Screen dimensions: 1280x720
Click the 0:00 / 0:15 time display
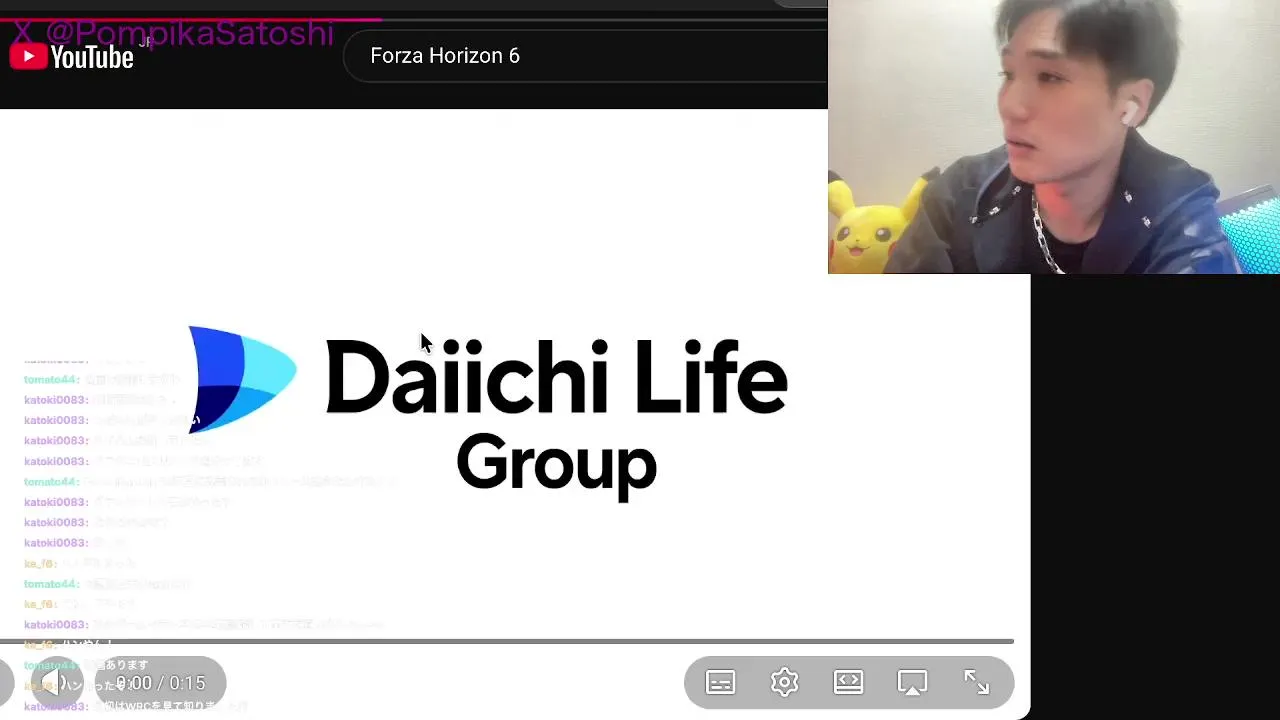coord(160,683)
